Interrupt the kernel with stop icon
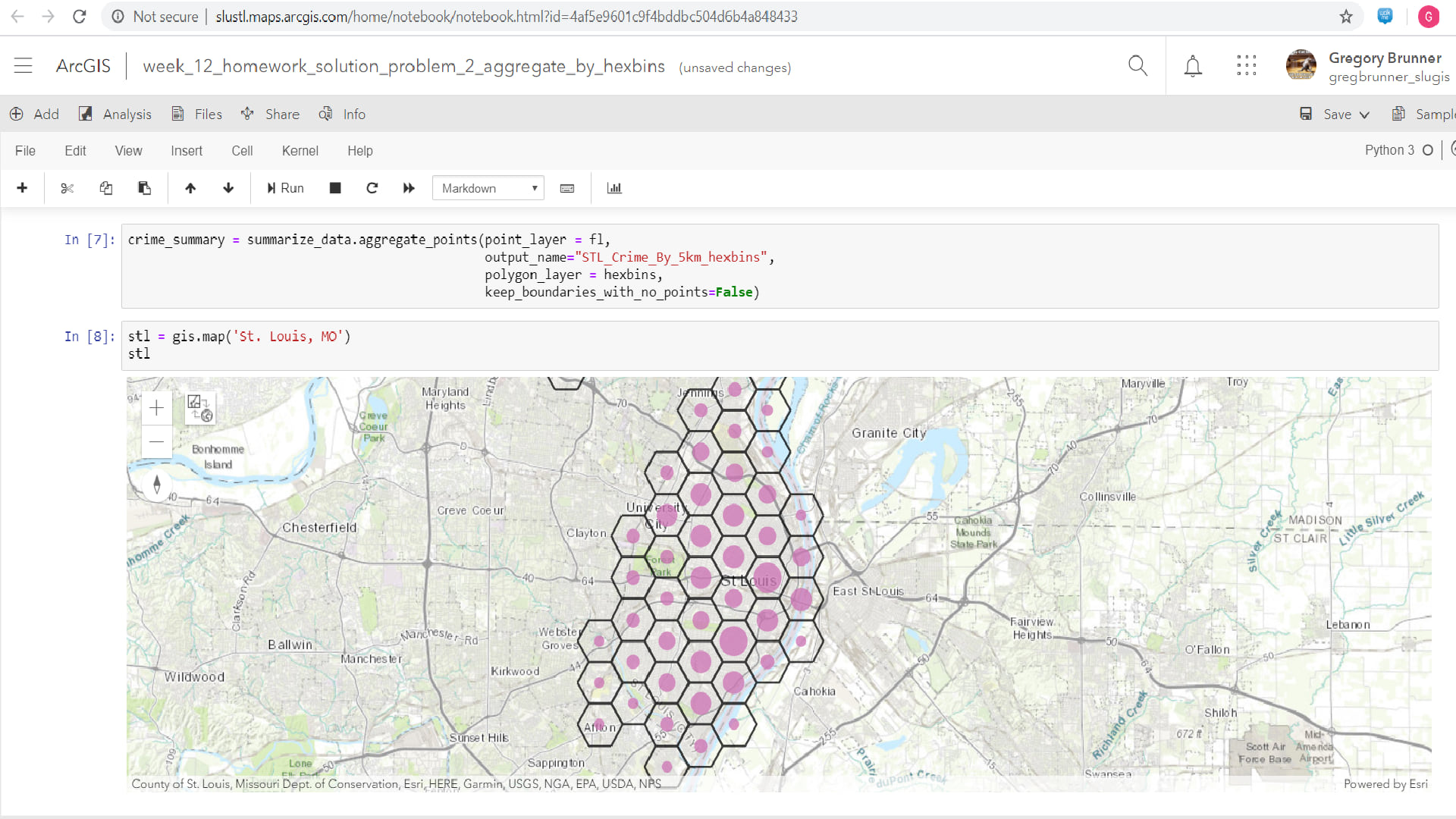The image size is (1456, 819). 334,188
